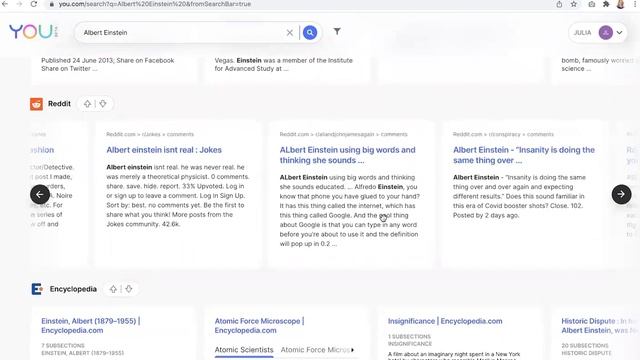Viewport: 640px width, 360px height.
Task: Run the search with the blue magnifier button
Action: 310,32
